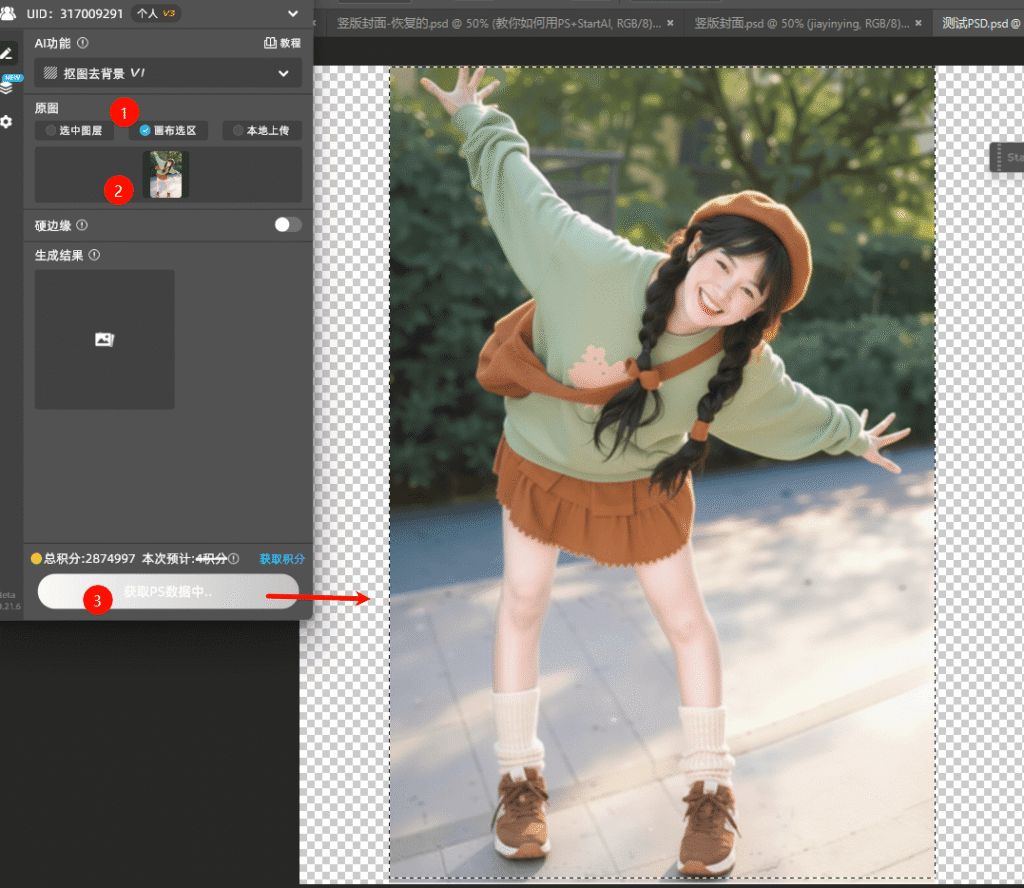Click the info icon next to 硬边缘
This screenshot has width=1024, height=888.
(82, 225)
